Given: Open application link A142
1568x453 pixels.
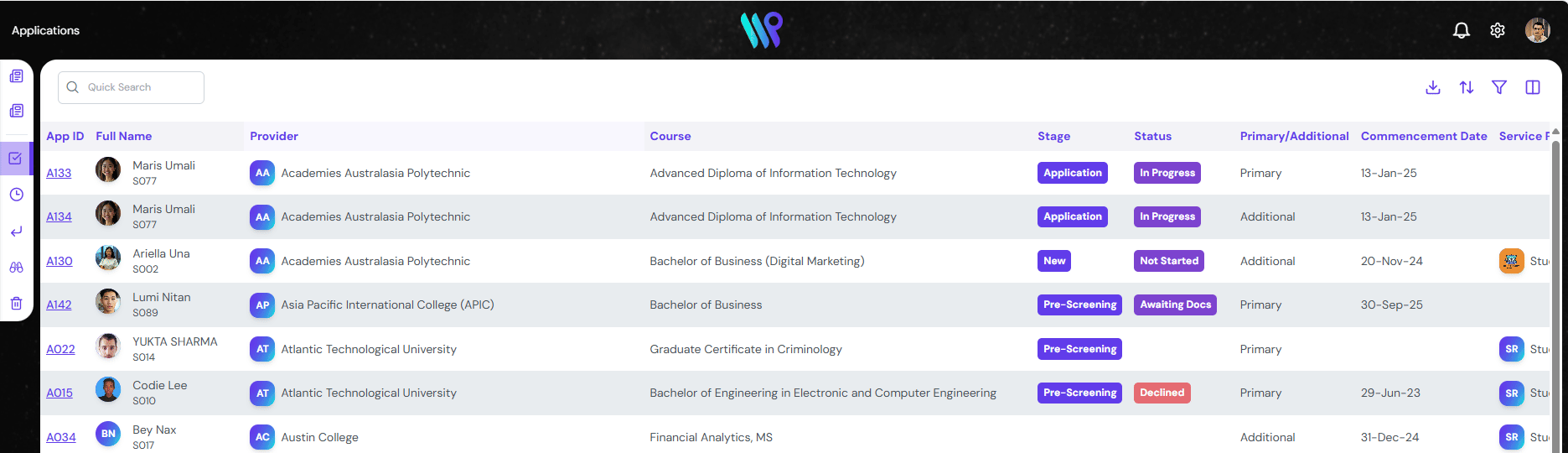Looking at the screenshot, I should 59,305.
